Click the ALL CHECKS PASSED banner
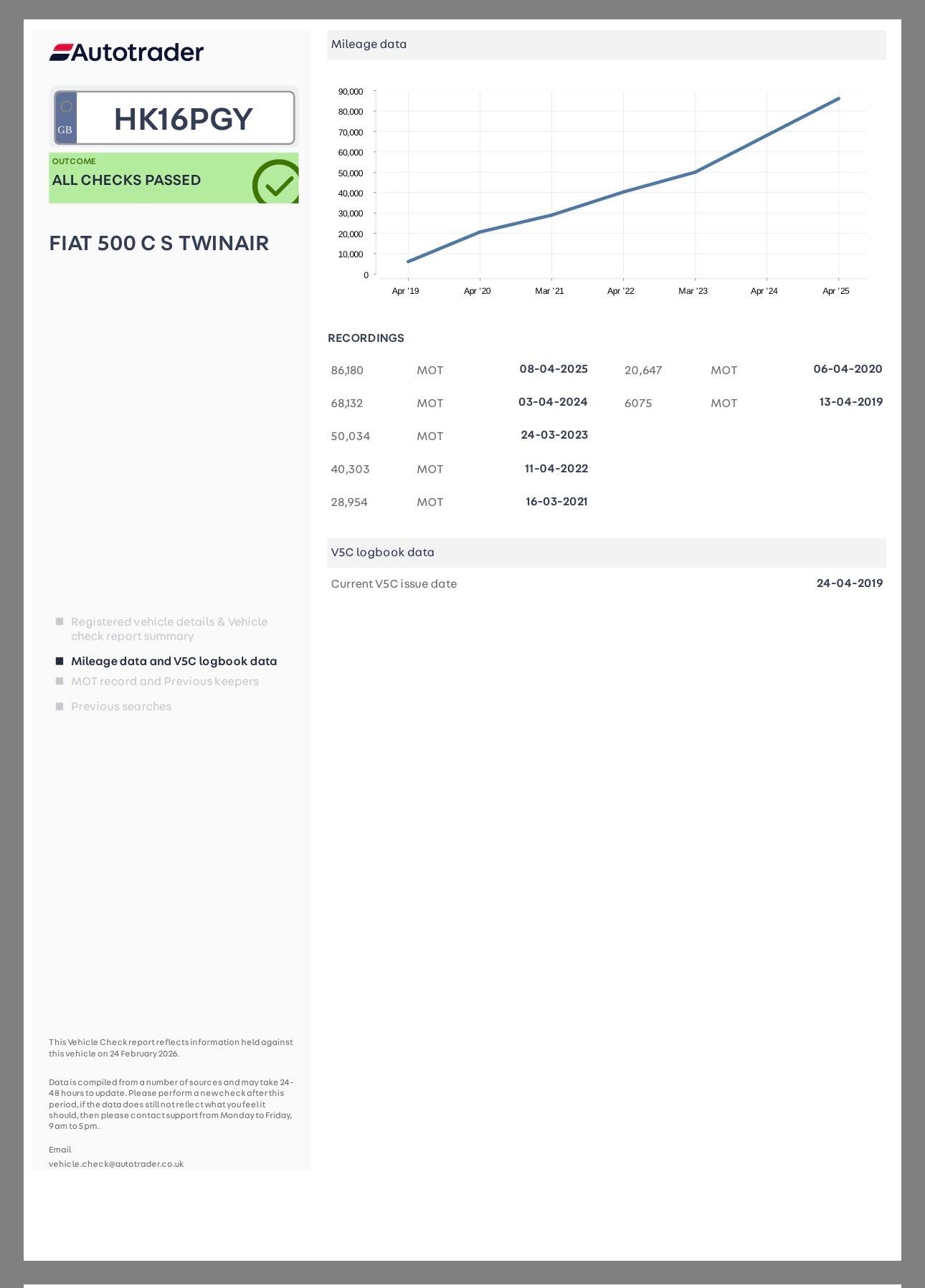925x1288 pixels. coord(126,180)
